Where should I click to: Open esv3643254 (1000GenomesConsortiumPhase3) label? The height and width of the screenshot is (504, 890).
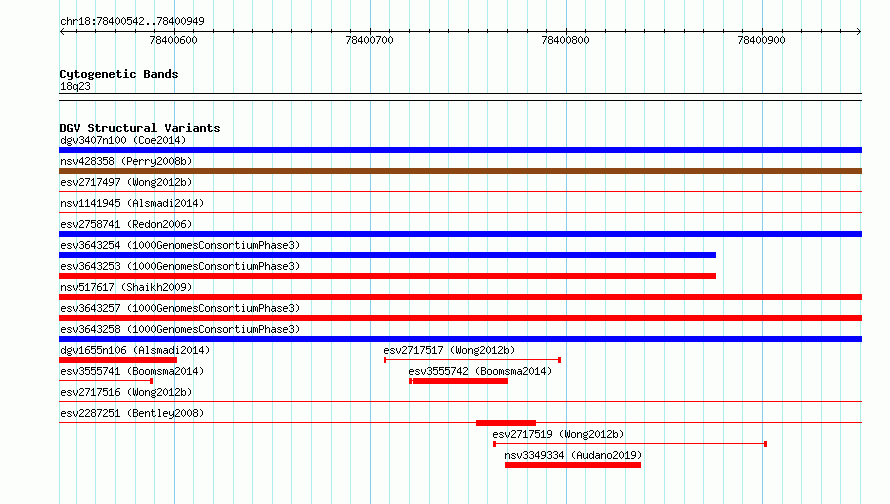(x=180, y=245)
